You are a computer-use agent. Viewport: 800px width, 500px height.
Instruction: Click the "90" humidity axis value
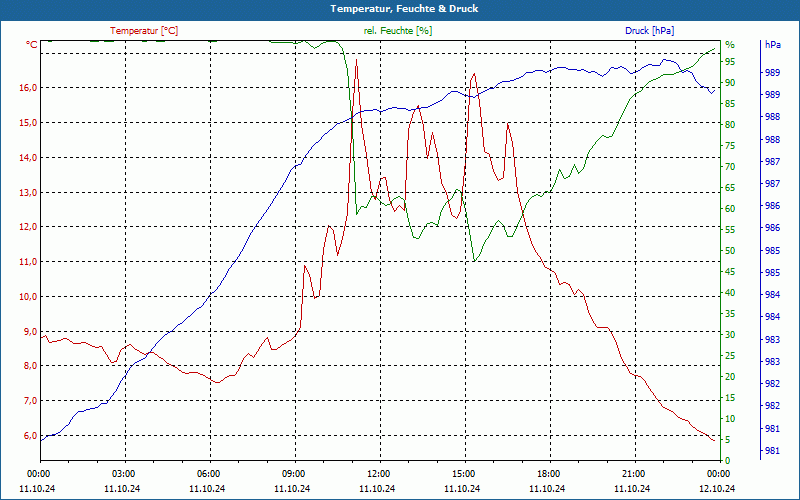[x=730, y=83]
